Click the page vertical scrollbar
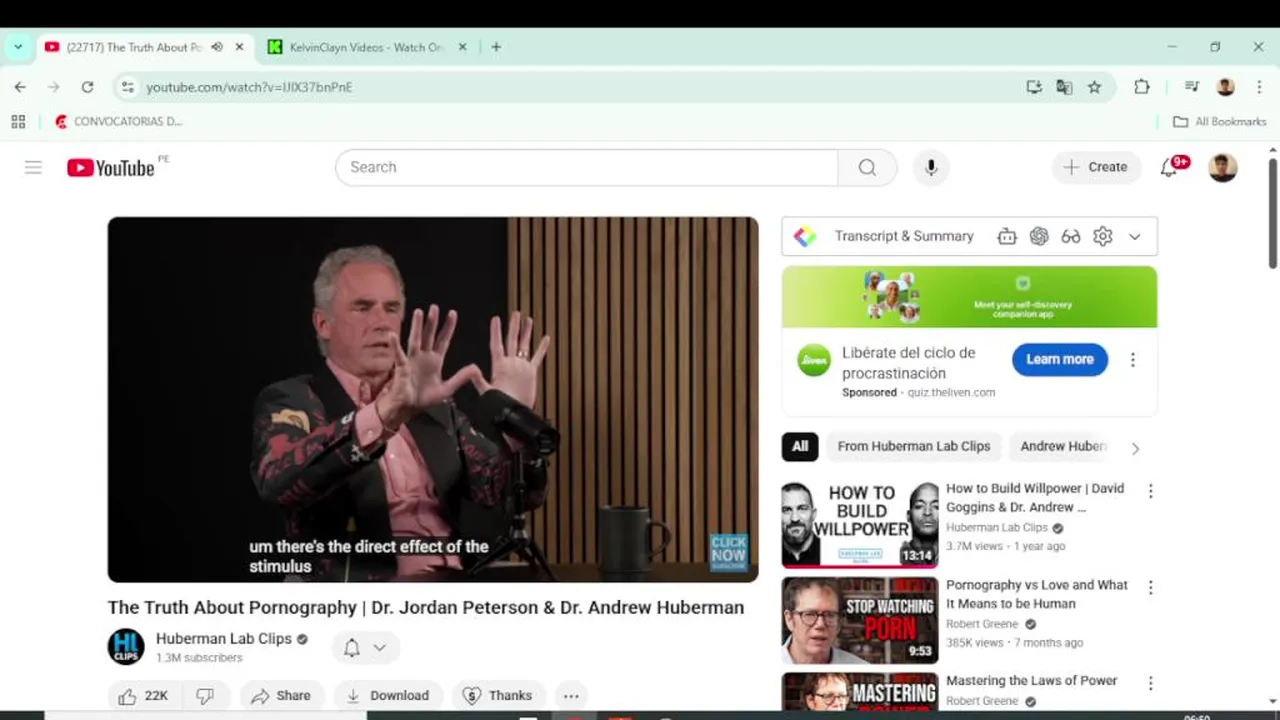 (x=1272, y=213)
